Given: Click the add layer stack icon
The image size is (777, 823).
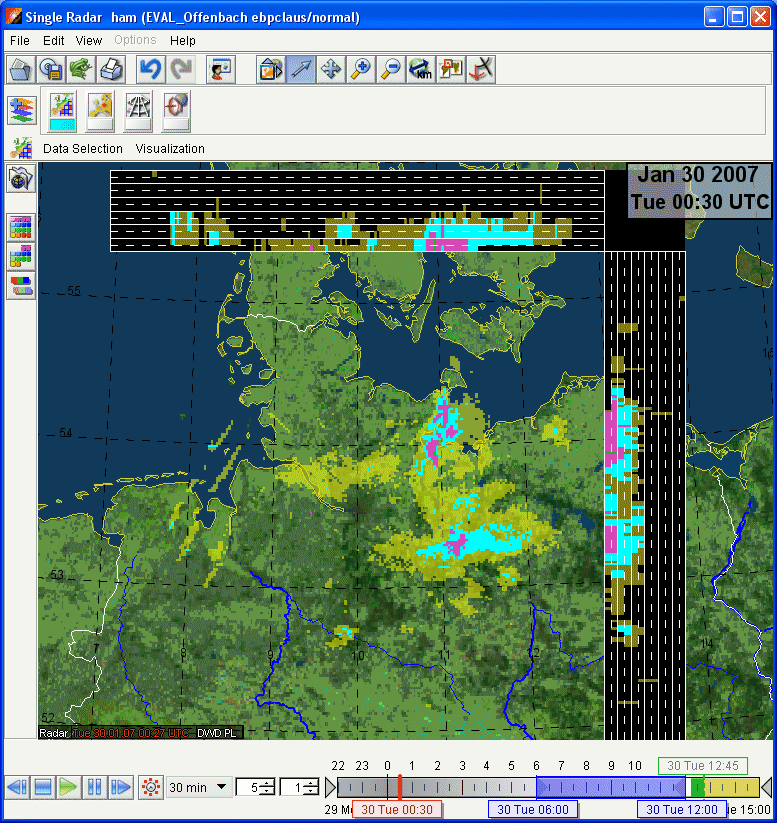Looking at the screenshot, I should (22, 110).
